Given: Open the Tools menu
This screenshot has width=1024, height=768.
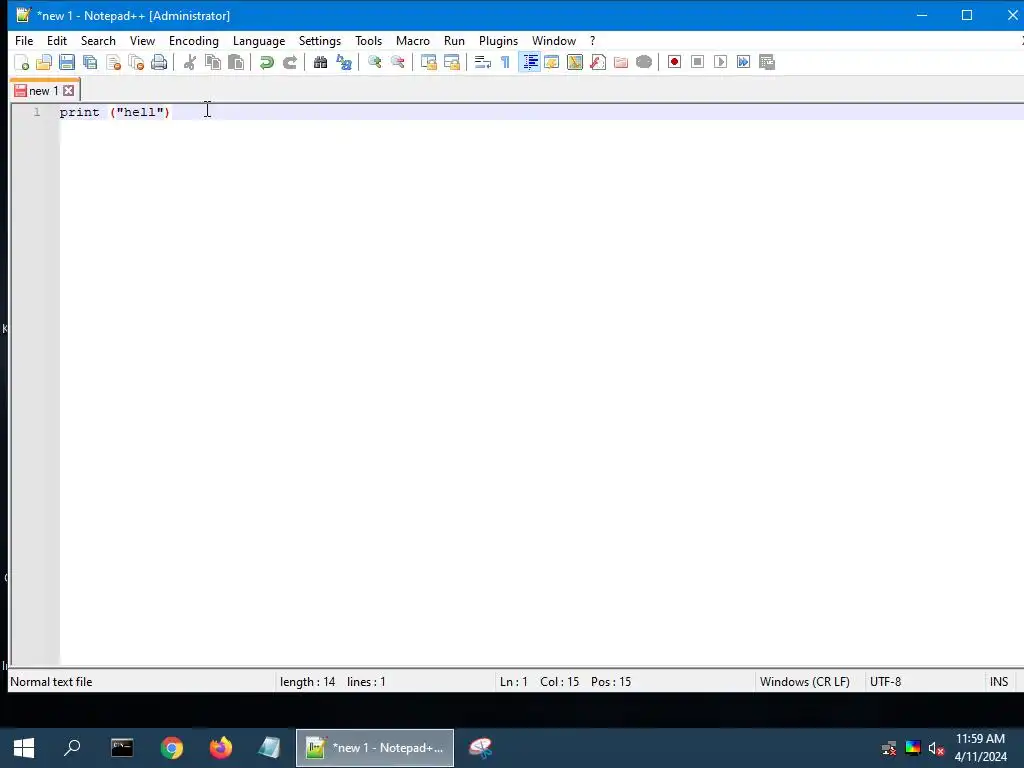Looking at the screenshot, I should click(x=368, y=40).
